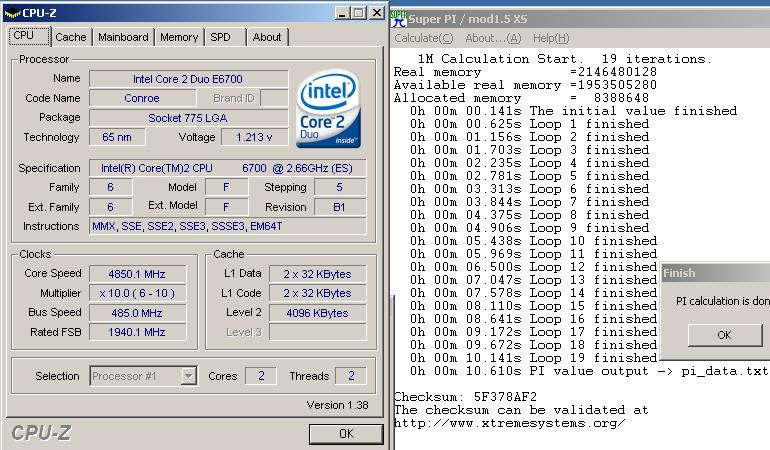Click the Code Name value Conroe

point(142,98)
